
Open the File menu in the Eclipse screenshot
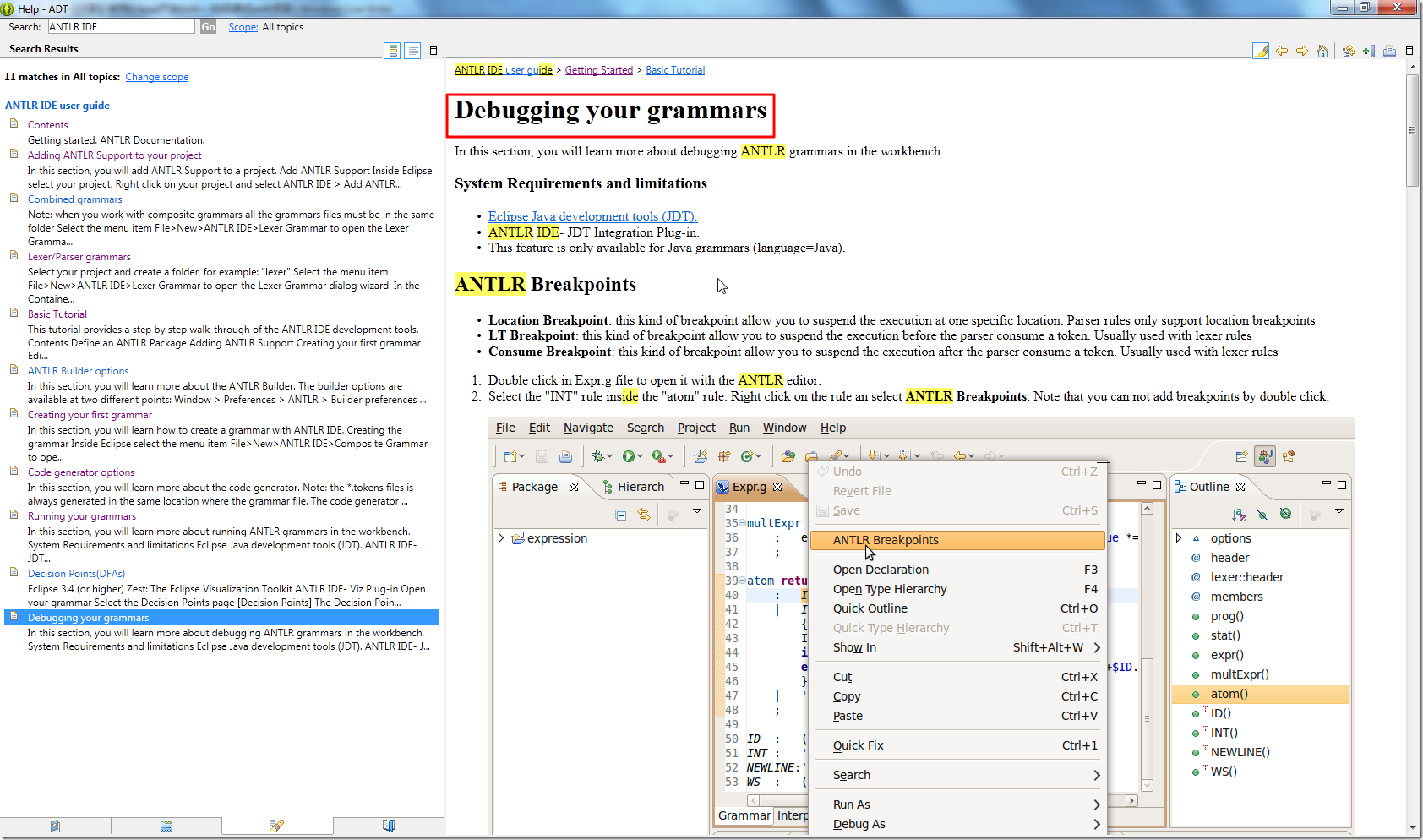505,428
